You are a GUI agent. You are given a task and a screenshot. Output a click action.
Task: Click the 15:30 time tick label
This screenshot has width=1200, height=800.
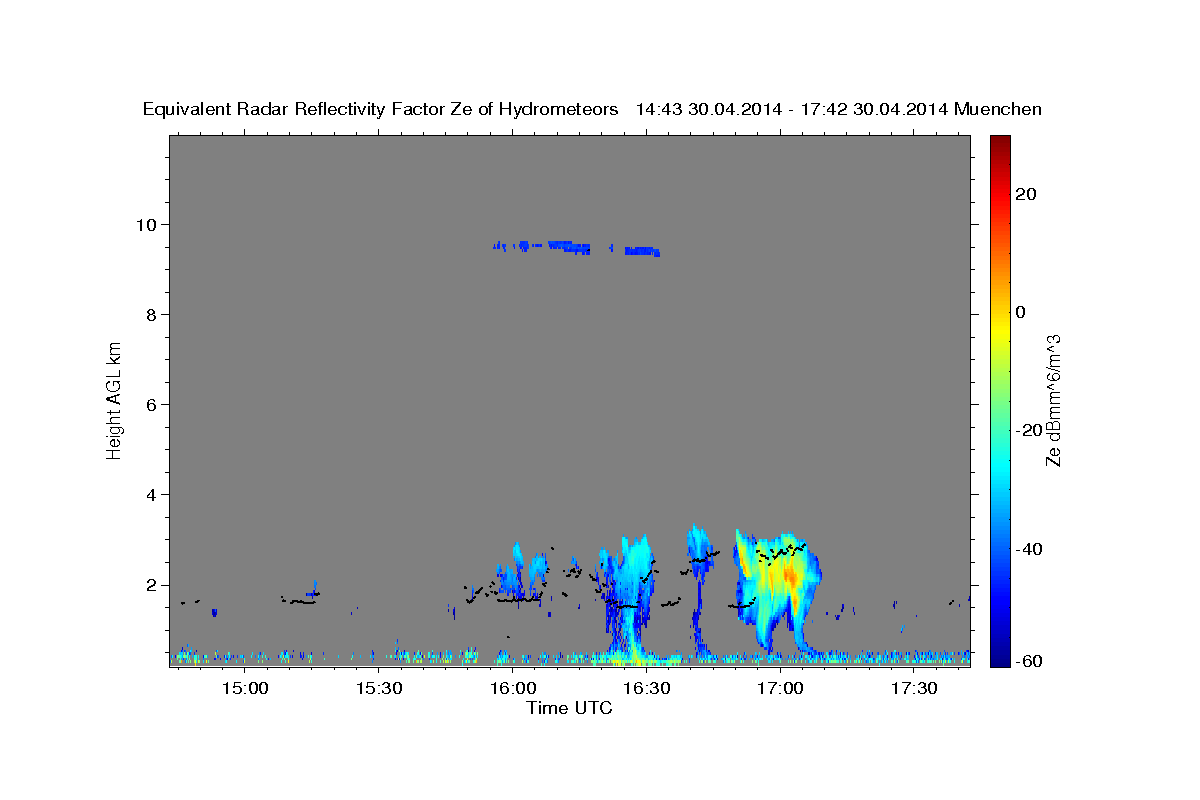[x=378, y=689]
